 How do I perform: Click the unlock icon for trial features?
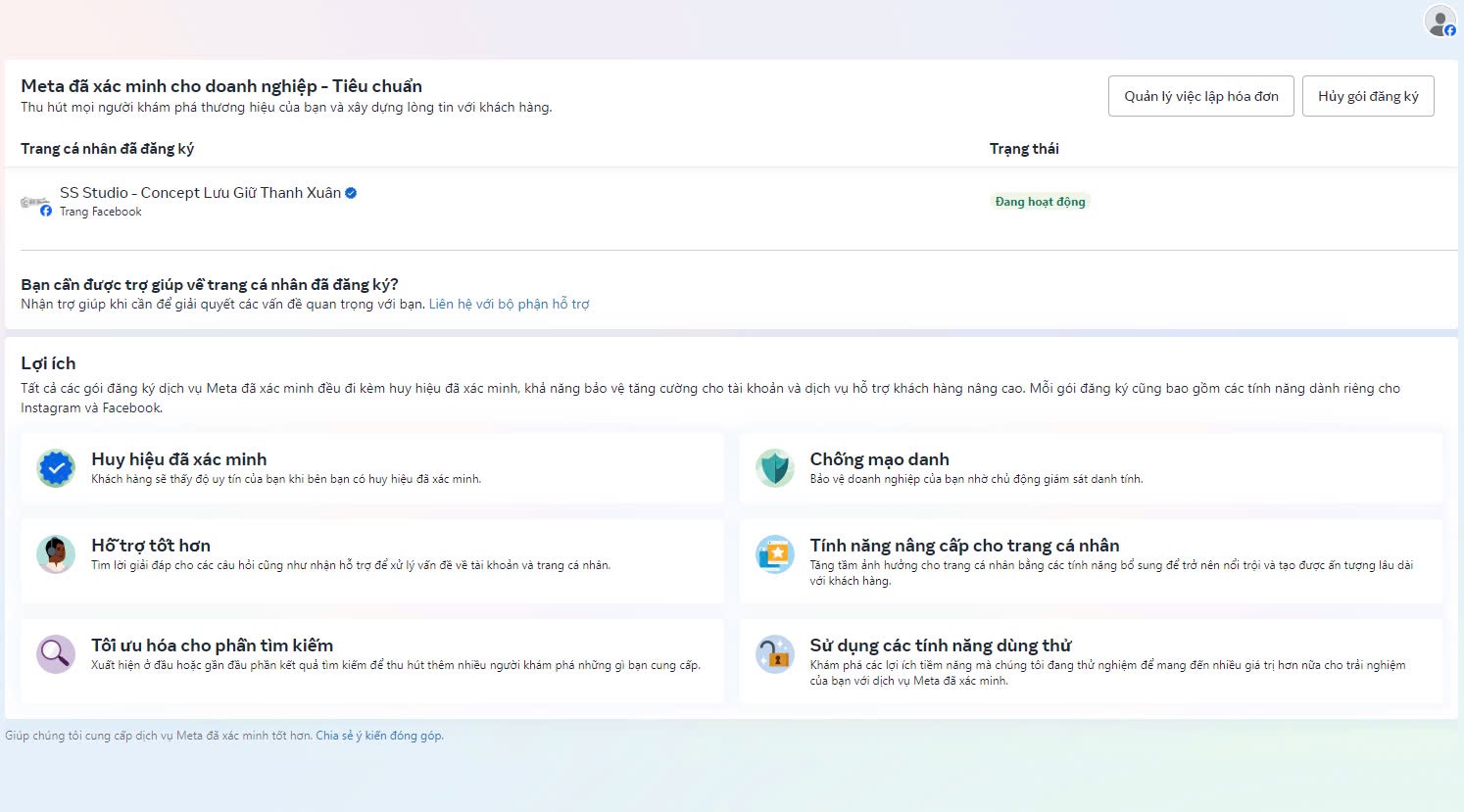(774, 654)
